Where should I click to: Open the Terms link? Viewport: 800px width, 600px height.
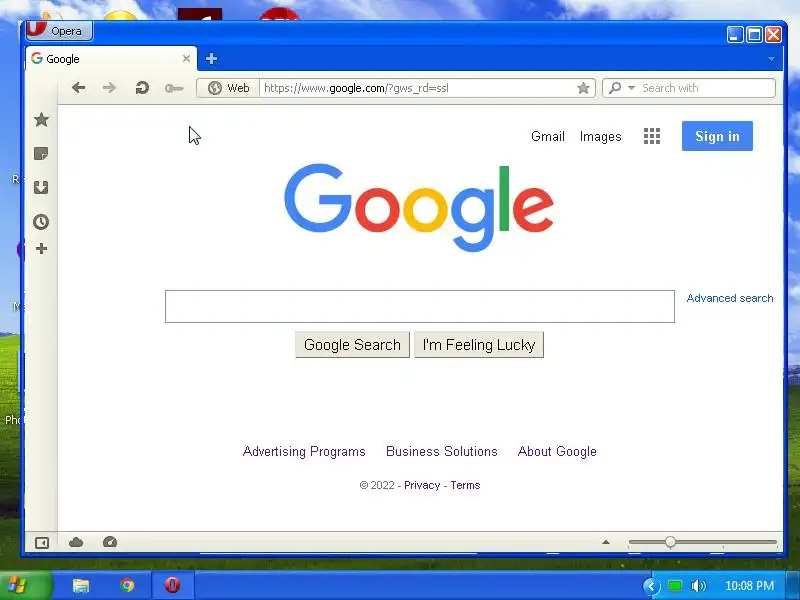click(x=465, y=485)
